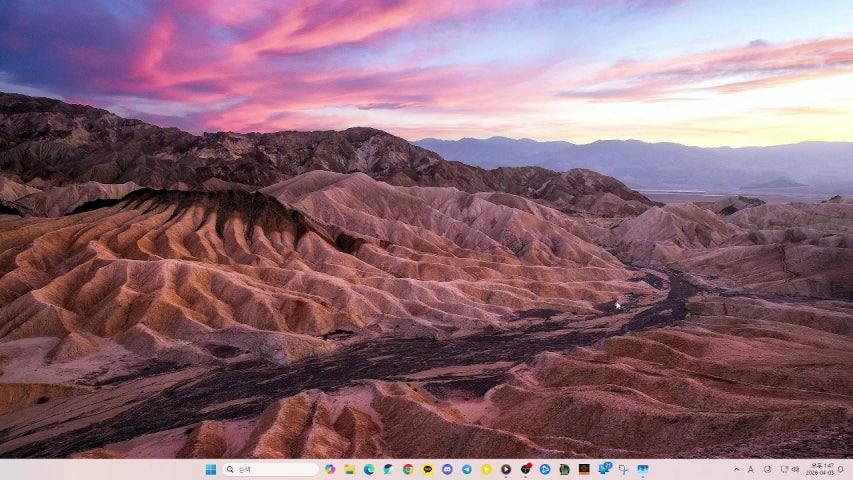The width and height of the screenshot is (853, 480).
Task: Click the taskbar search box
Action: (270, 469)
